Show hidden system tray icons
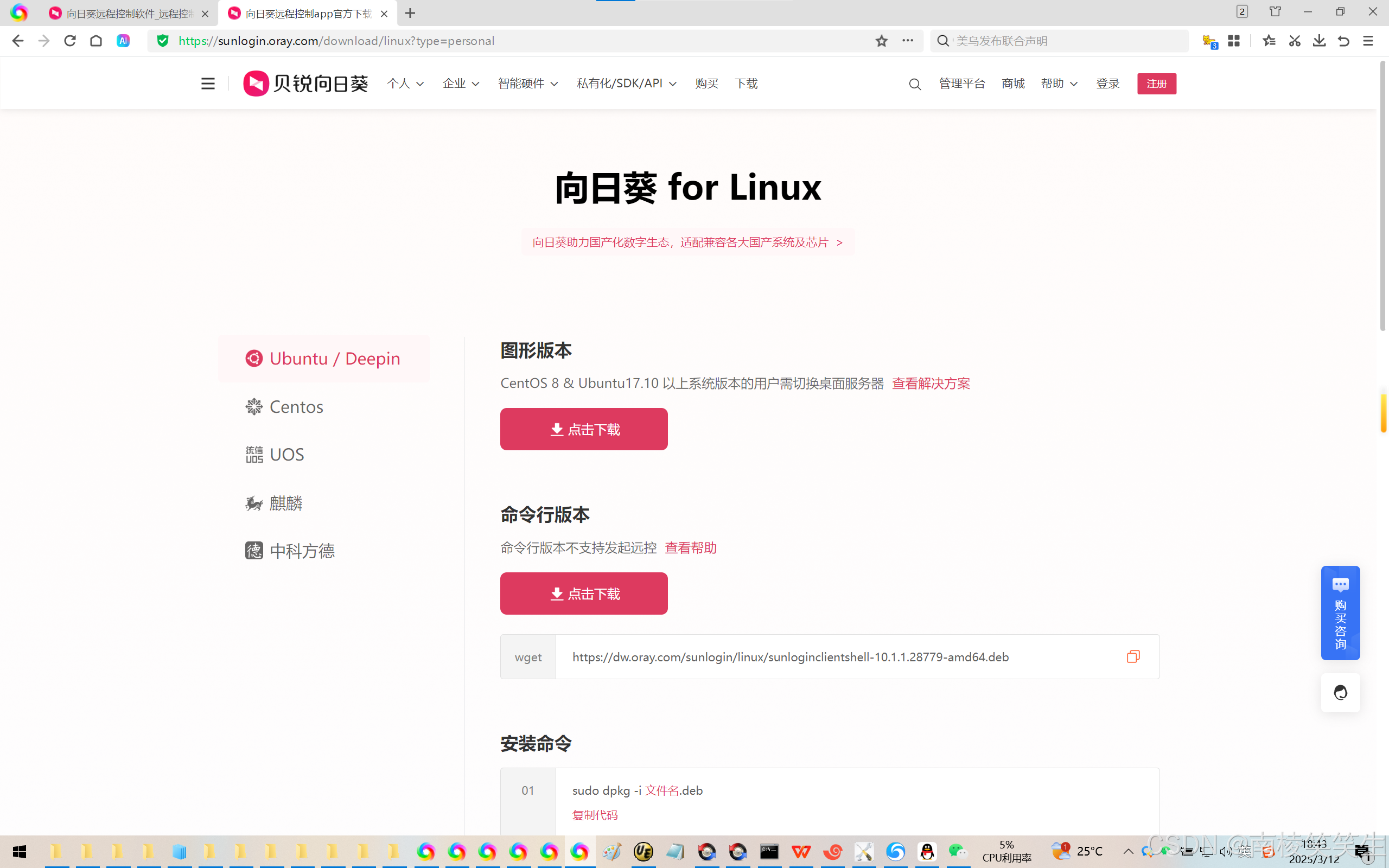 [x=1128, y=851]
